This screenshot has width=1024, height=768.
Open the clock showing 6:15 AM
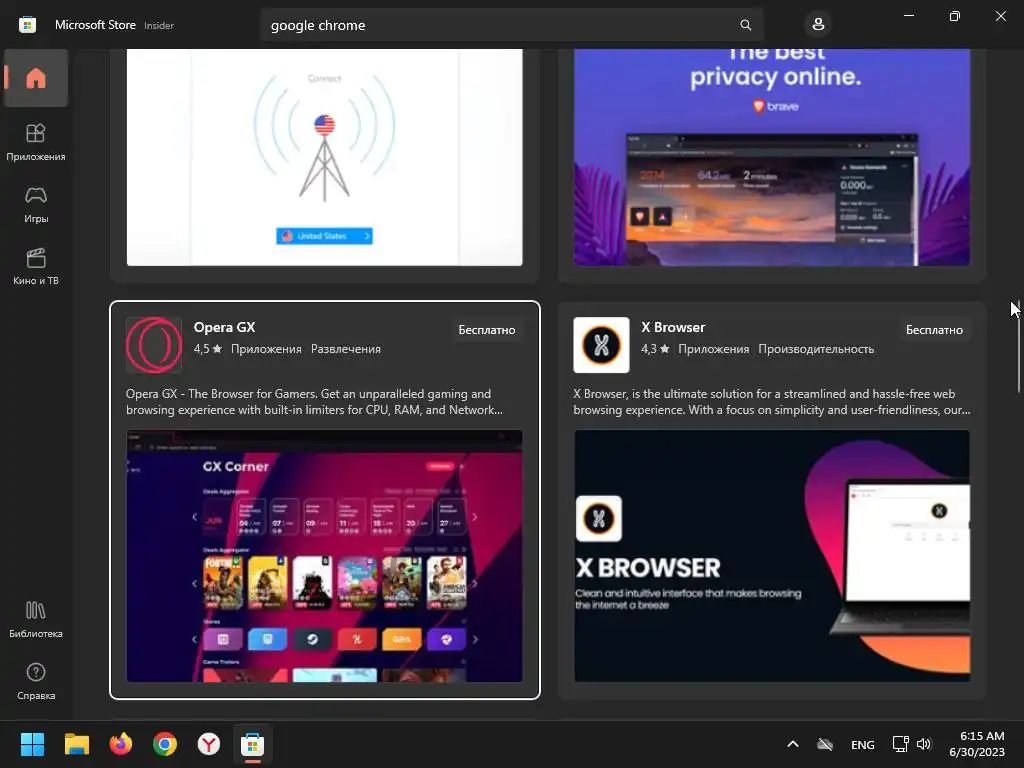click(977, 744)
